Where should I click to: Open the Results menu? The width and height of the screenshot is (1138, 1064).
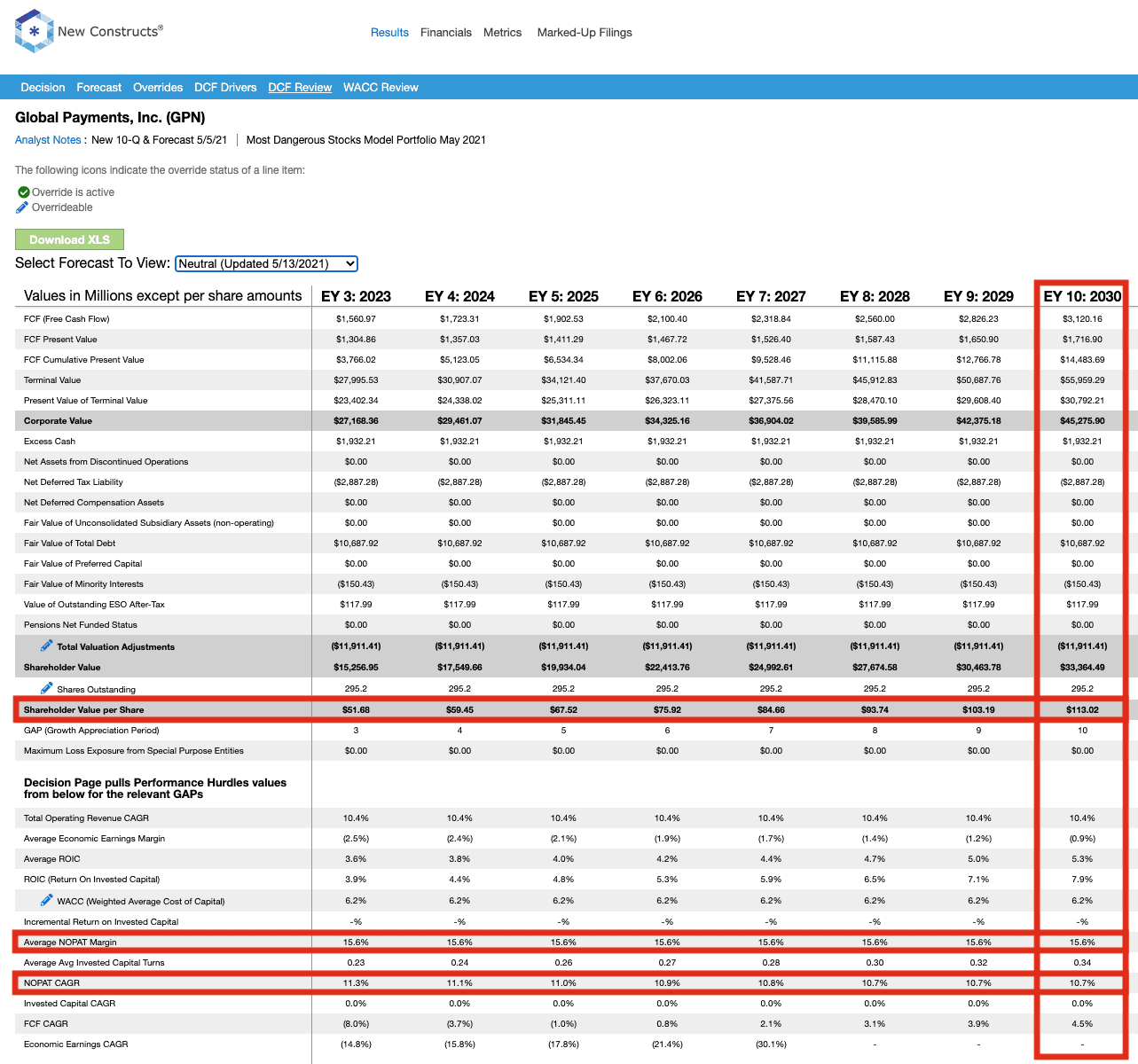[389, 33]
